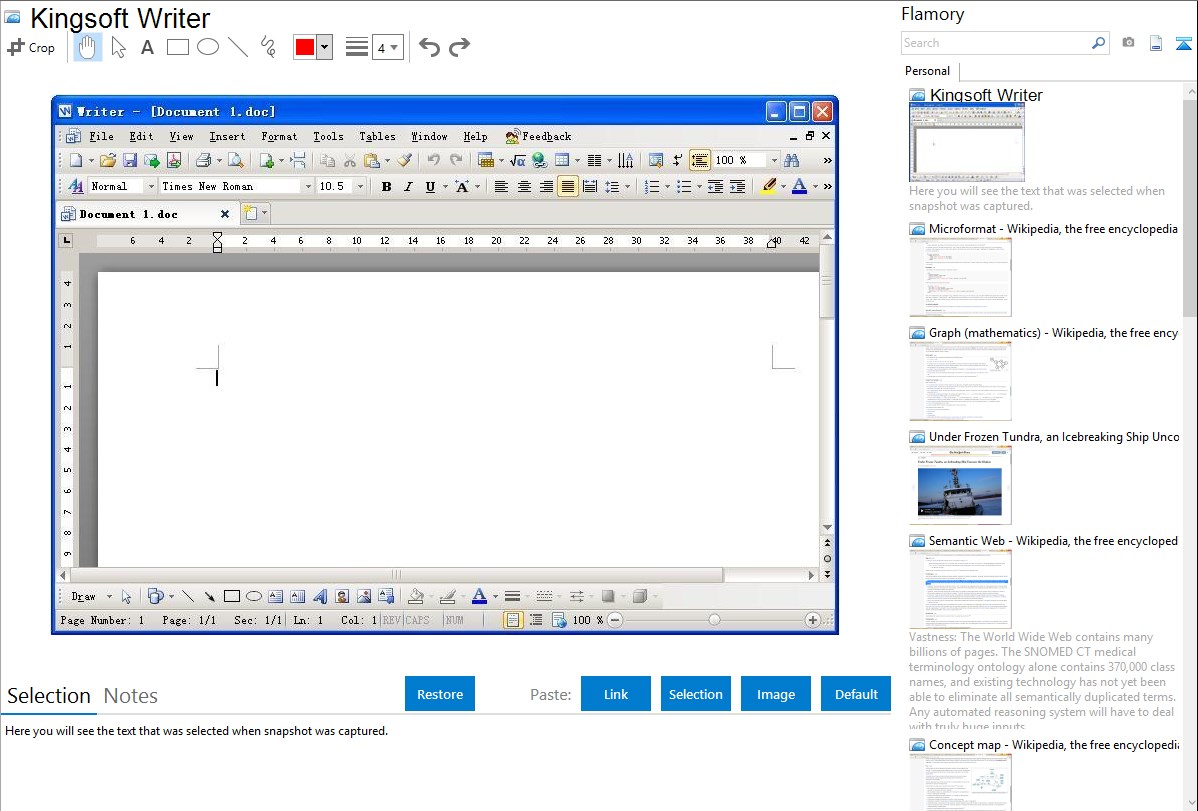Screen dimensions: 1198x811
Task: Activate the hand pan tool
Action: (x=88, y=47)
